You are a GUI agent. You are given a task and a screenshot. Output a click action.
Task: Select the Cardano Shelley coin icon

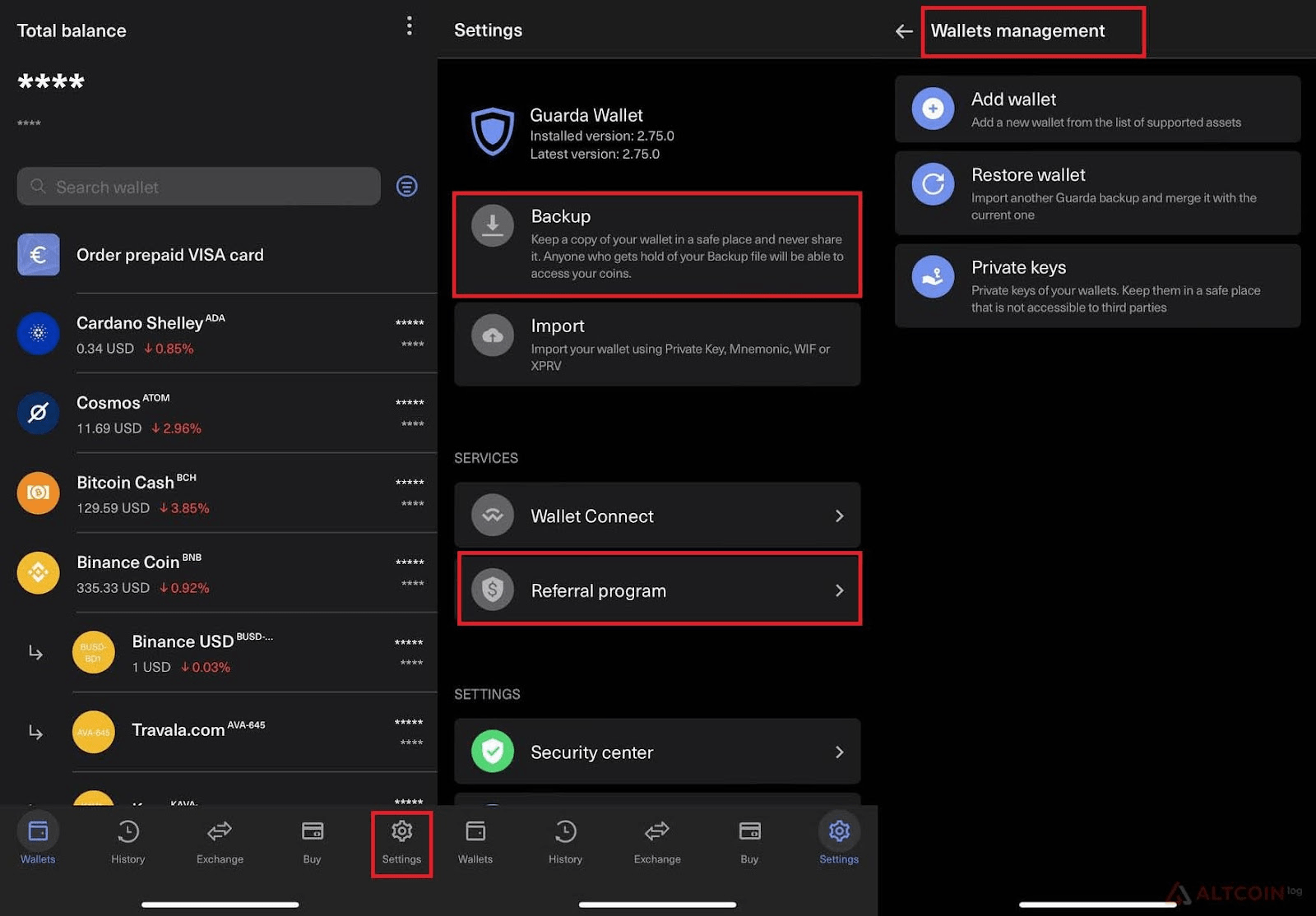(39, 333)
